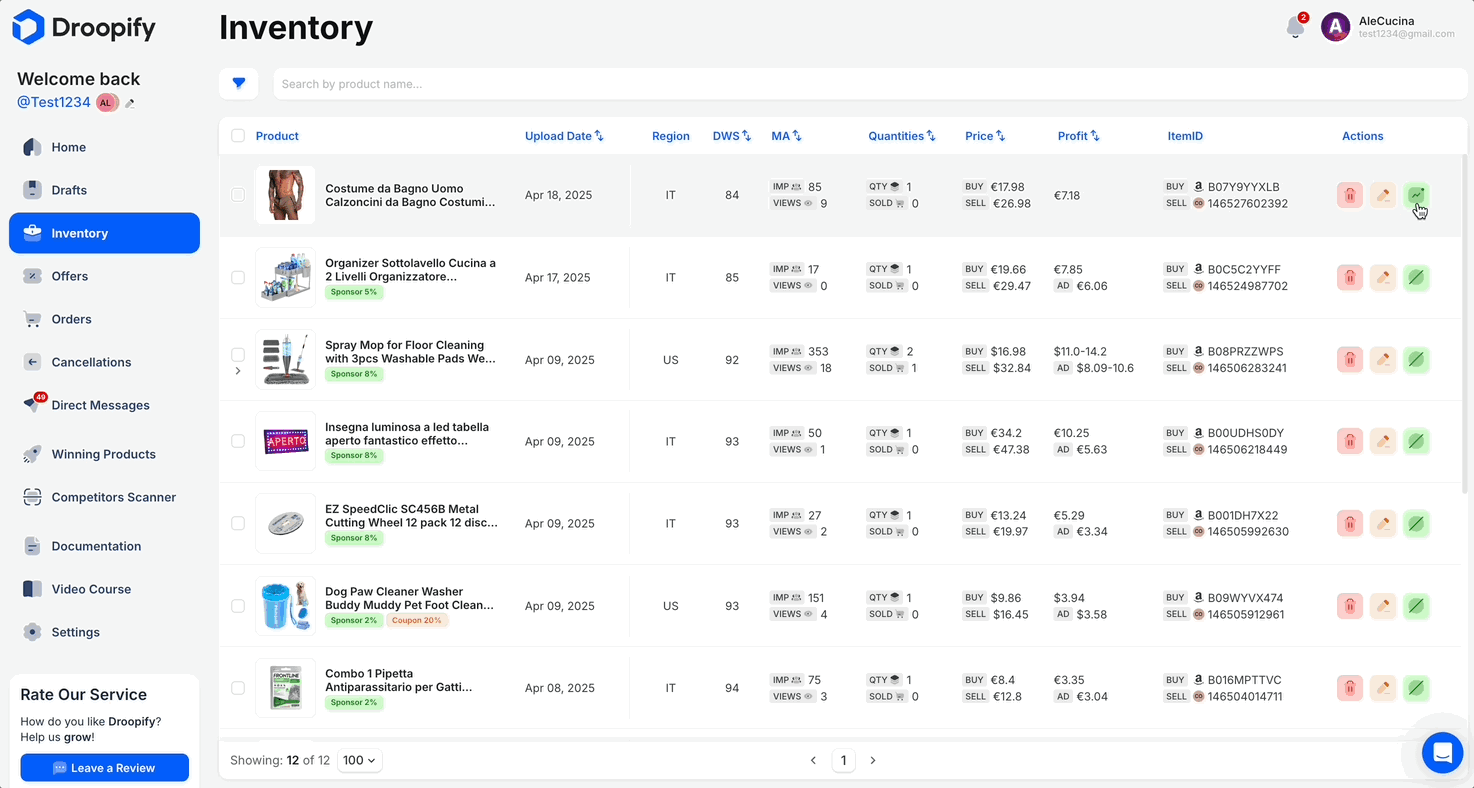Screen dimensions: 1474x788
Task: Click green chart icon for Costume da Bagno
Action: [x=1416, y=195]
